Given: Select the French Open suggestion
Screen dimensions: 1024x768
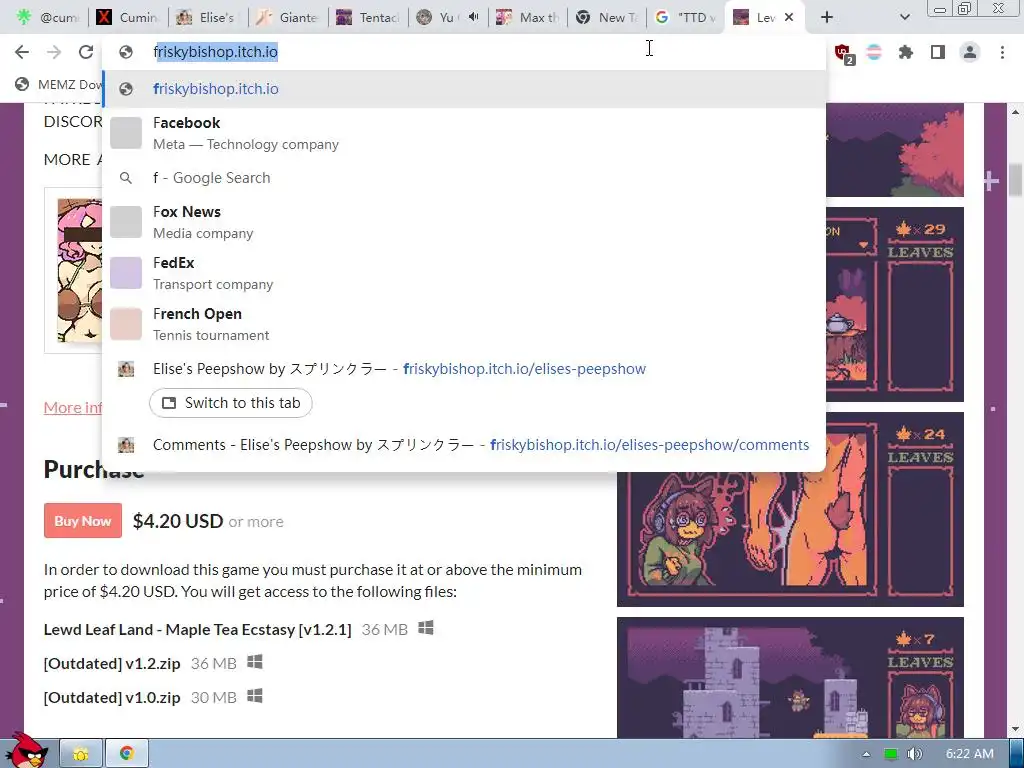Looking at the screenshot, I should click(x=464, y=324).
